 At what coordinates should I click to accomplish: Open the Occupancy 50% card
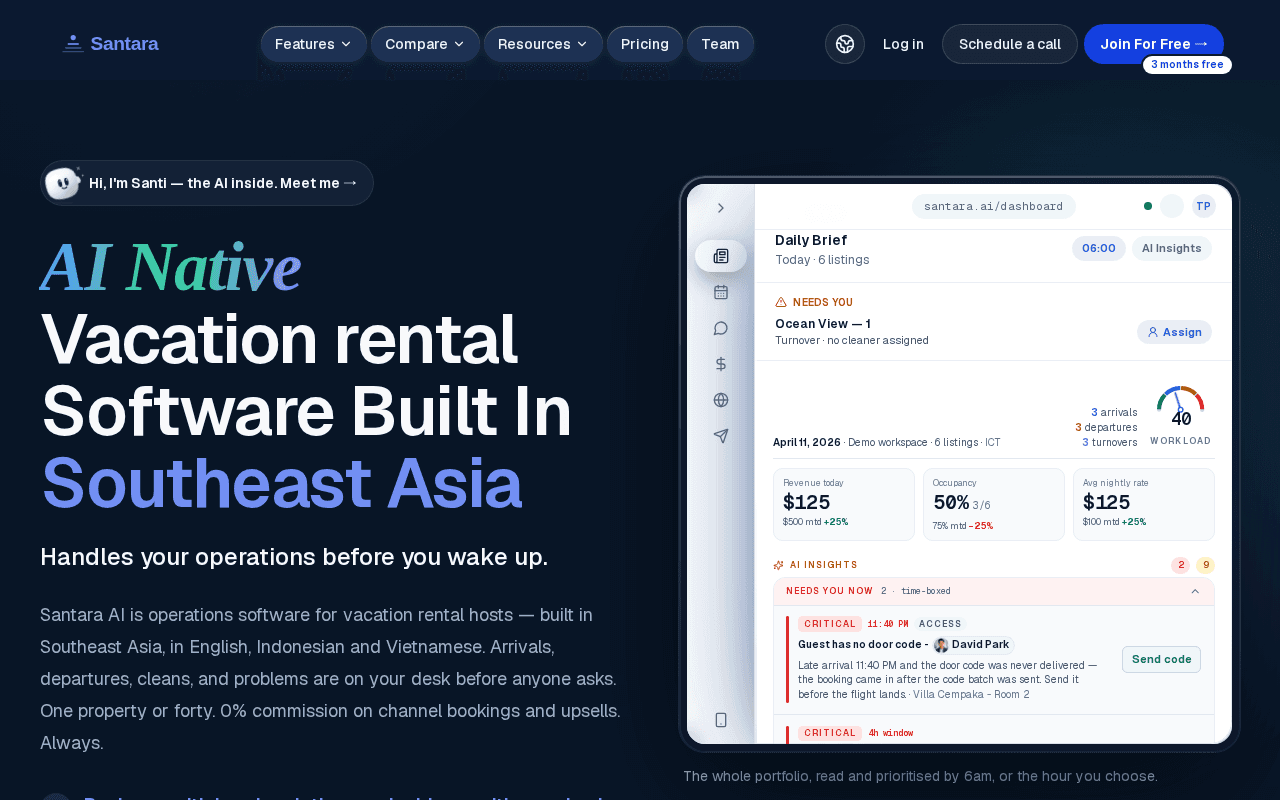pos(994,504)
